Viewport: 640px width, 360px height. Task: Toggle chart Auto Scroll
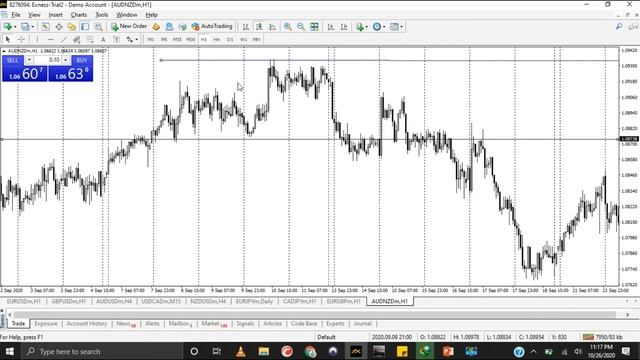pos(331,27)
